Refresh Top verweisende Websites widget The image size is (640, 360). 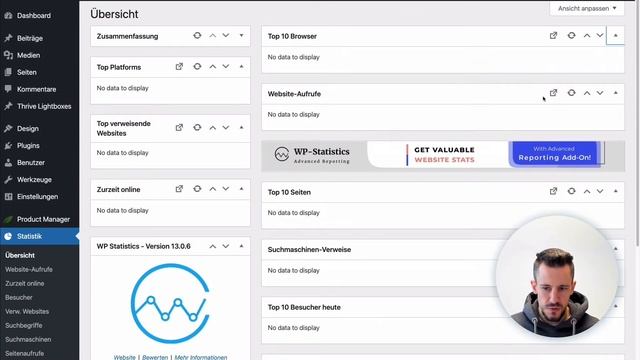[x=197, y=128]
